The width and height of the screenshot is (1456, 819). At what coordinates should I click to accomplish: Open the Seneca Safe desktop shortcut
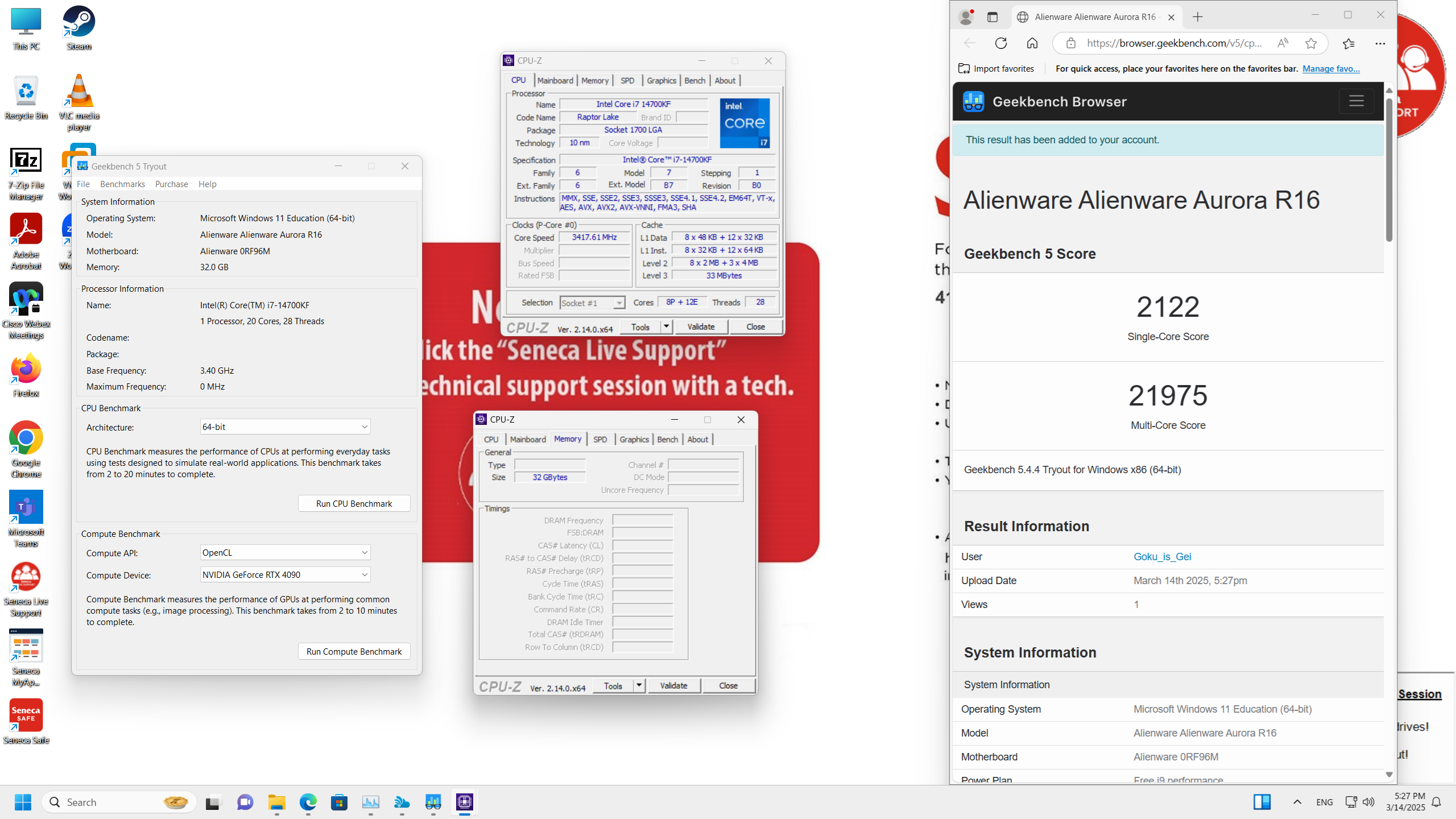26,721
